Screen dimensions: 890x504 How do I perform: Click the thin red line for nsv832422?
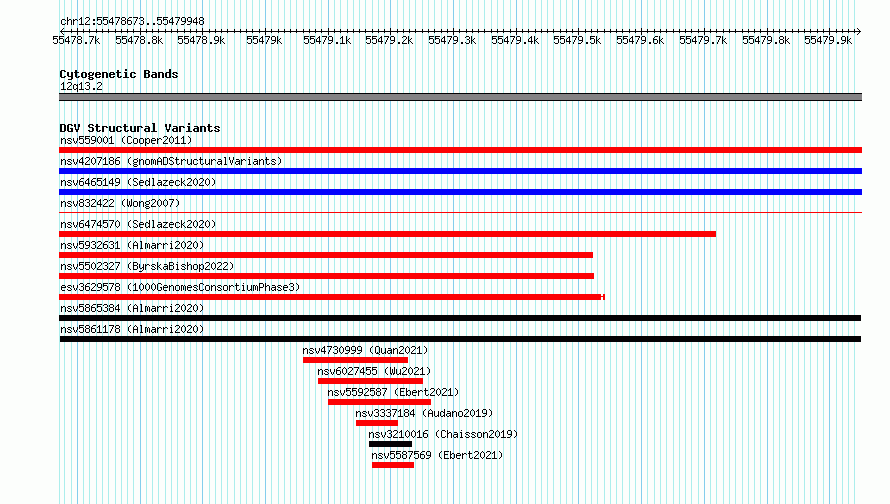pos(460,213)
